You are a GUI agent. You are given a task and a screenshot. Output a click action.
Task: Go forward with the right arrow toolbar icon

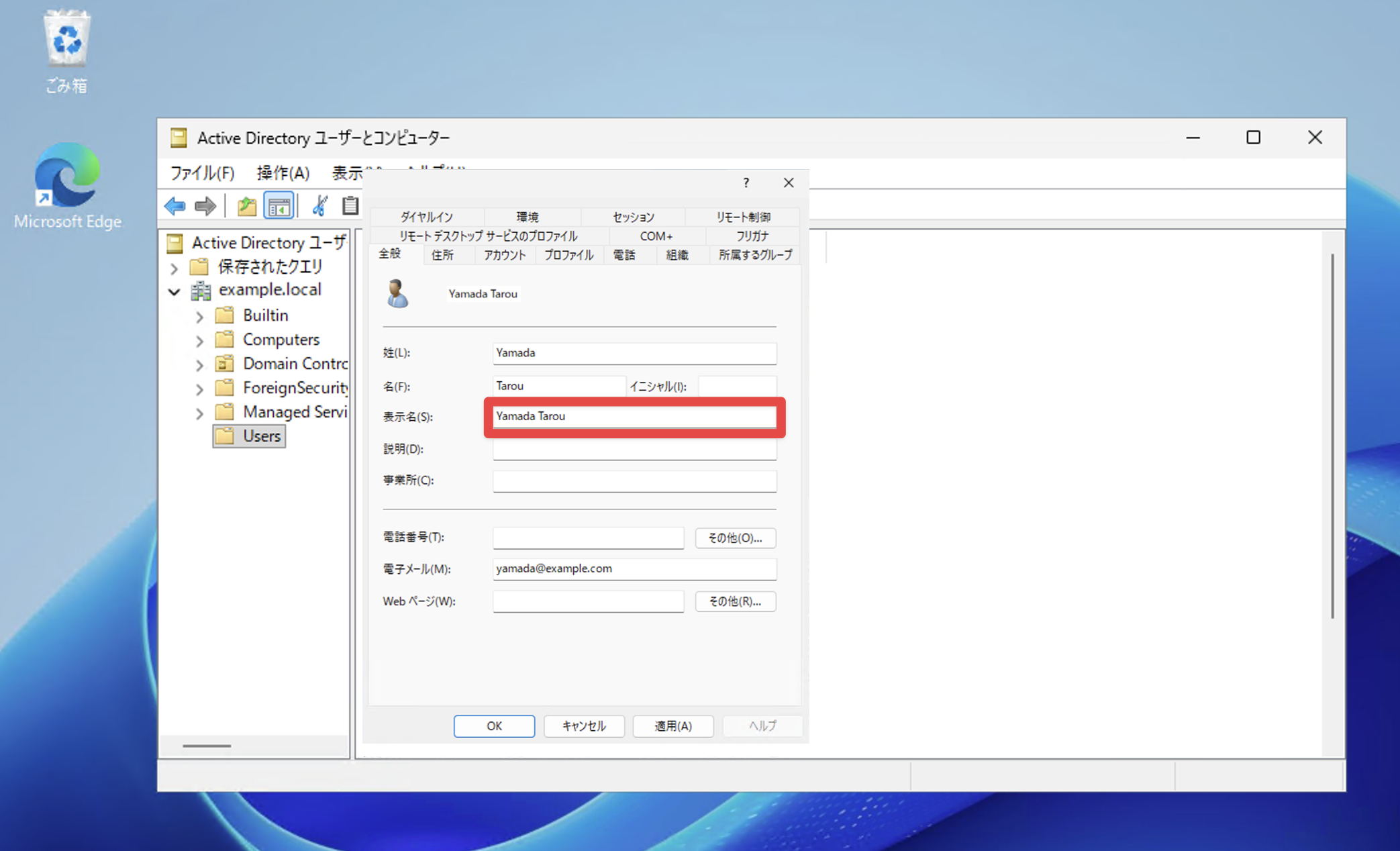point(205,206)
